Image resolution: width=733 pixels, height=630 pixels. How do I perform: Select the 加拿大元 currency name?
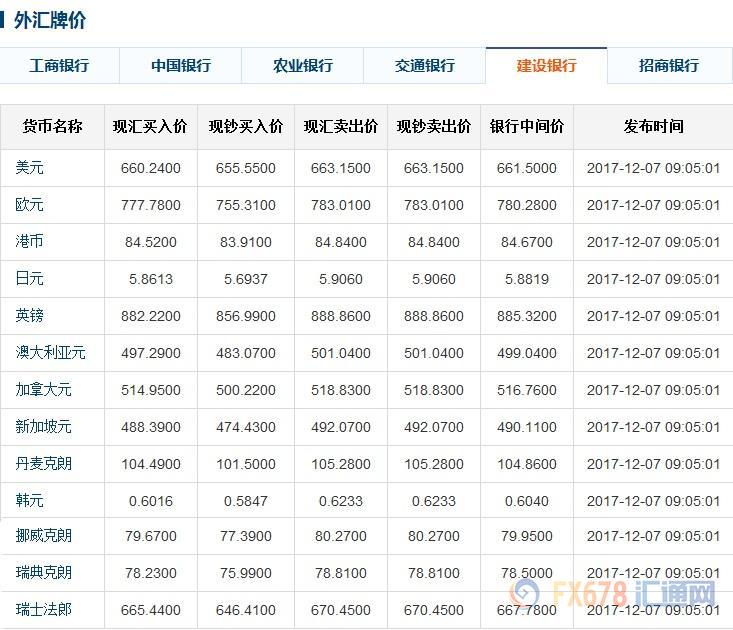43,389
